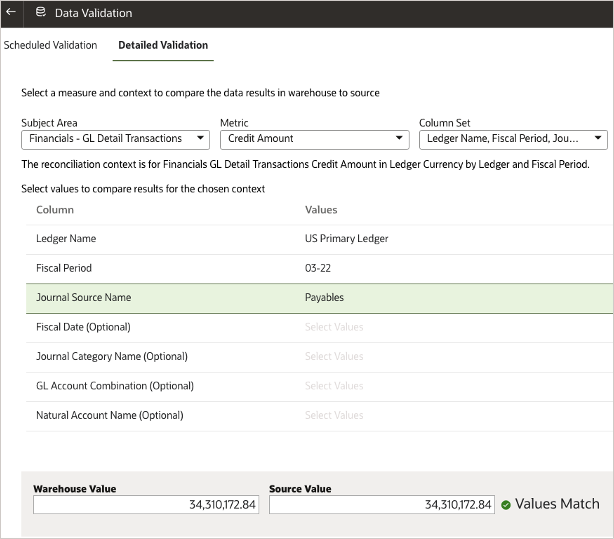Click the Data Validation database icon

tap(40, 13)
